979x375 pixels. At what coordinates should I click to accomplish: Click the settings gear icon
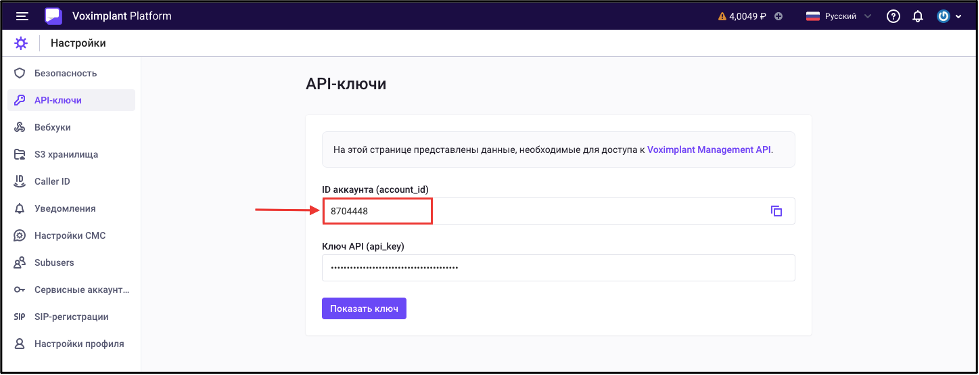[21, 43]
